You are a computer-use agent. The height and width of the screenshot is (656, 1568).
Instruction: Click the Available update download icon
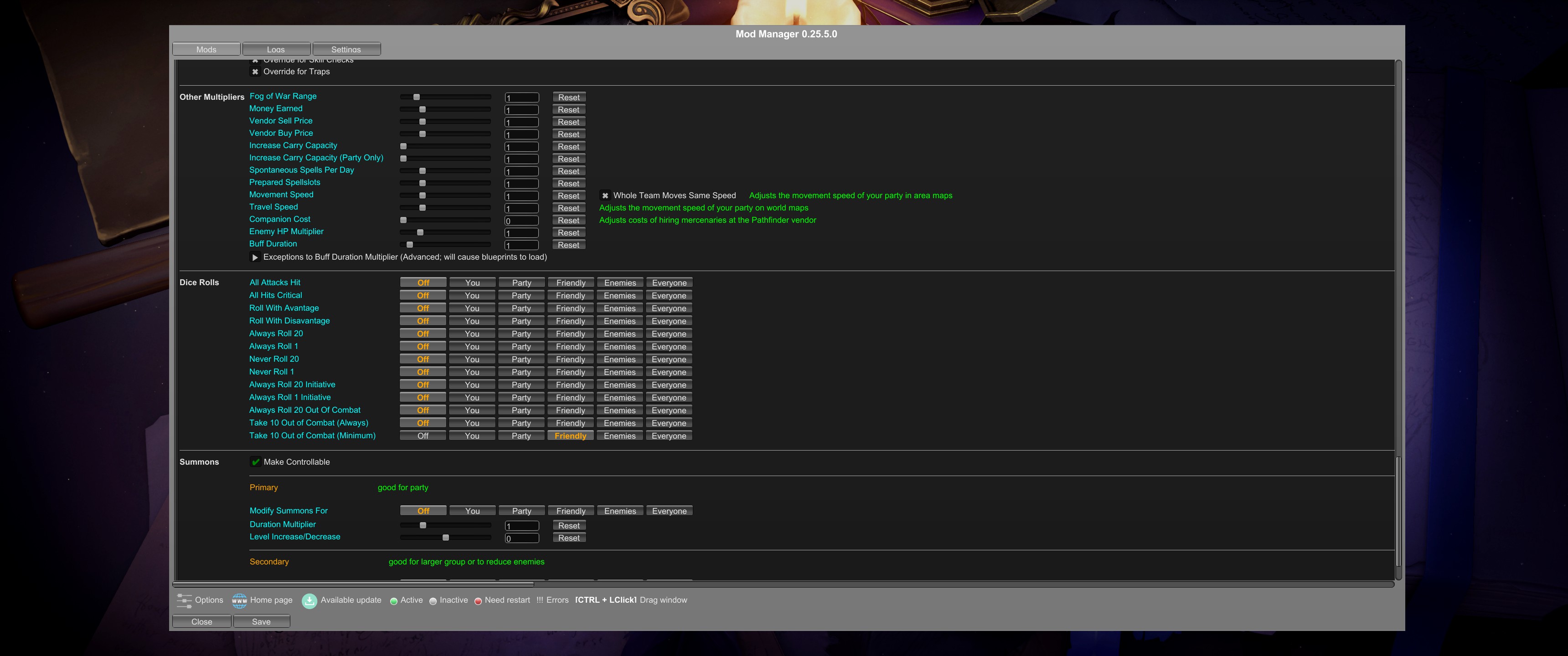pos(309,600)
